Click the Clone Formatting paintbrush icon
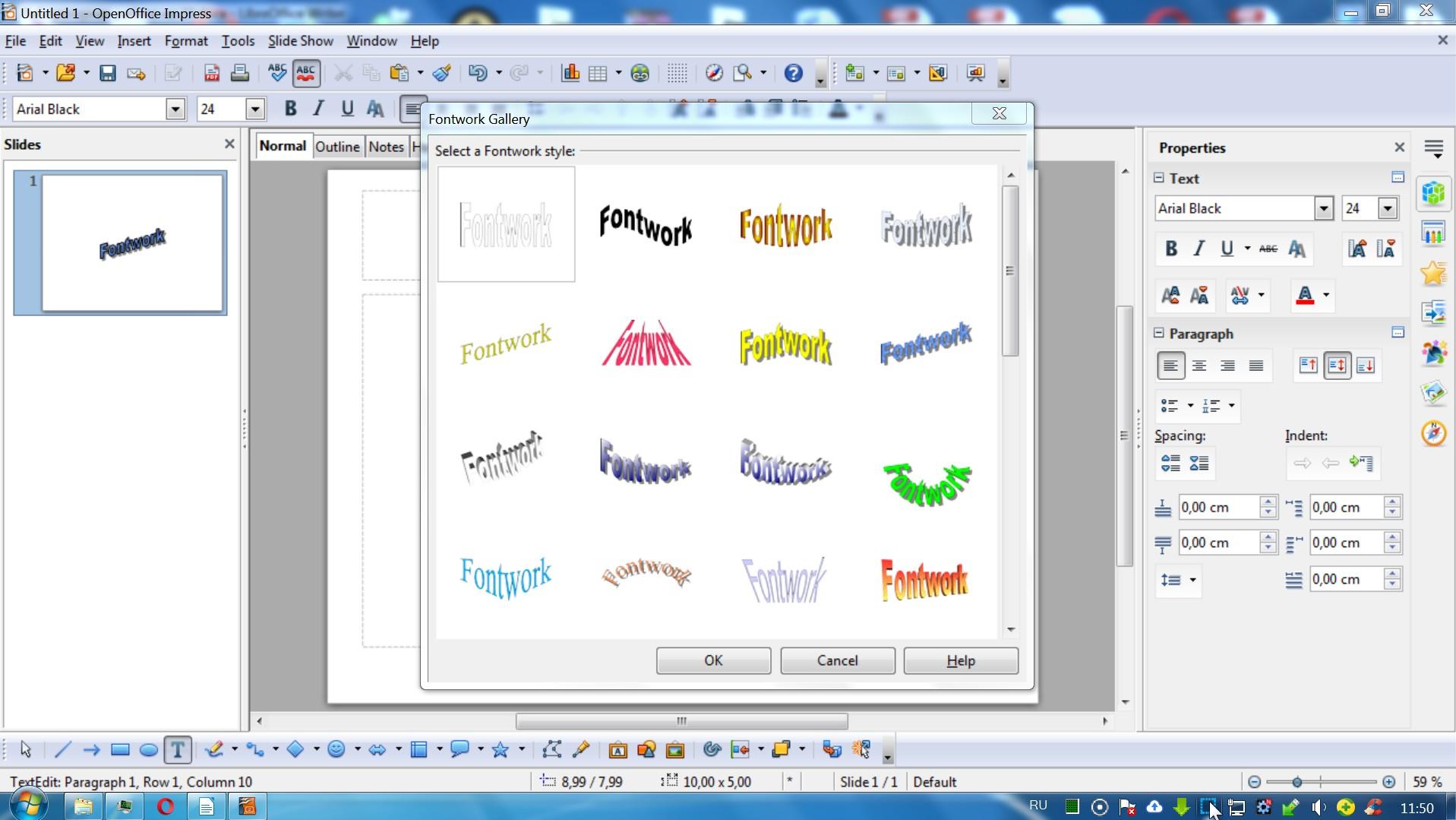The image size is (1456, 820). tap(441, 73)
